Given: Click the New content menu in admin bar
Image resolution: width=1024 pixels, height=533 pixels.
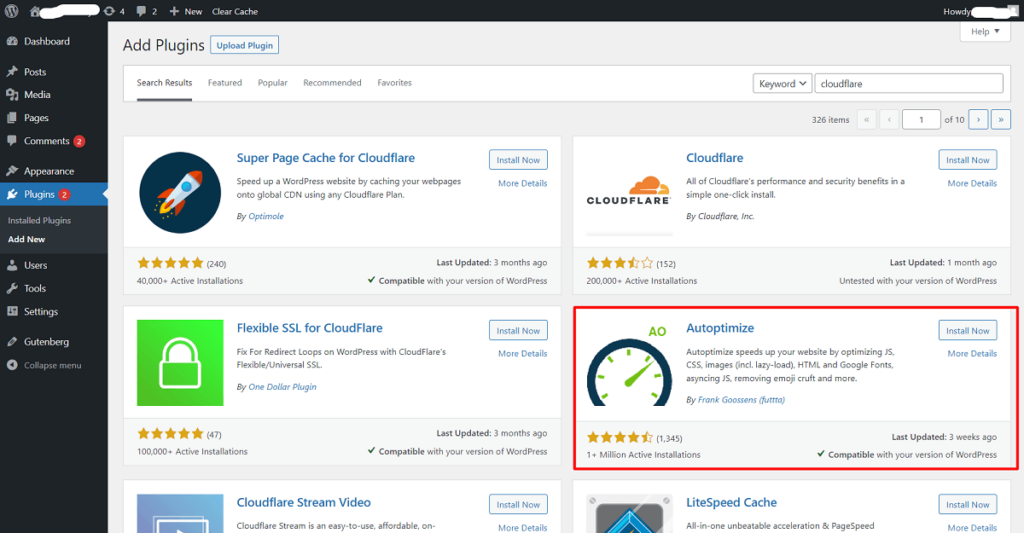Looking at the screenshot, I should [x=185, y=11].
